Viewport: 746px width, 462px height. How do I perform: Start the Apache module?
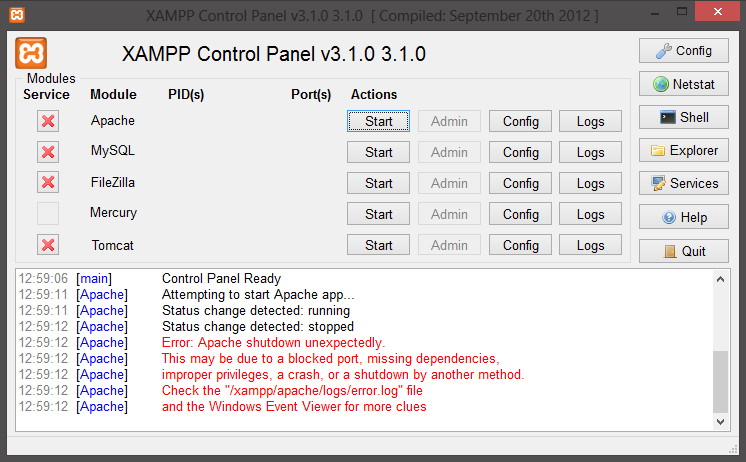point(379,121)
